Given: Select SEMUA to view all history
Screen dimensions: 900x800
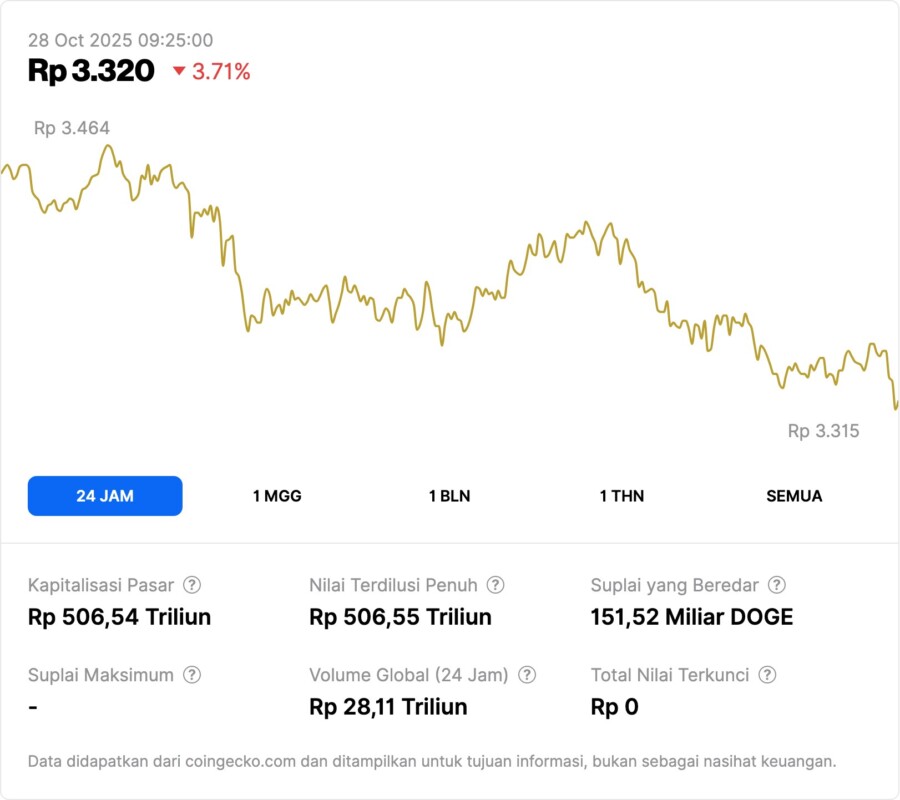Looking at the screenshot, I should coord(794,496).
